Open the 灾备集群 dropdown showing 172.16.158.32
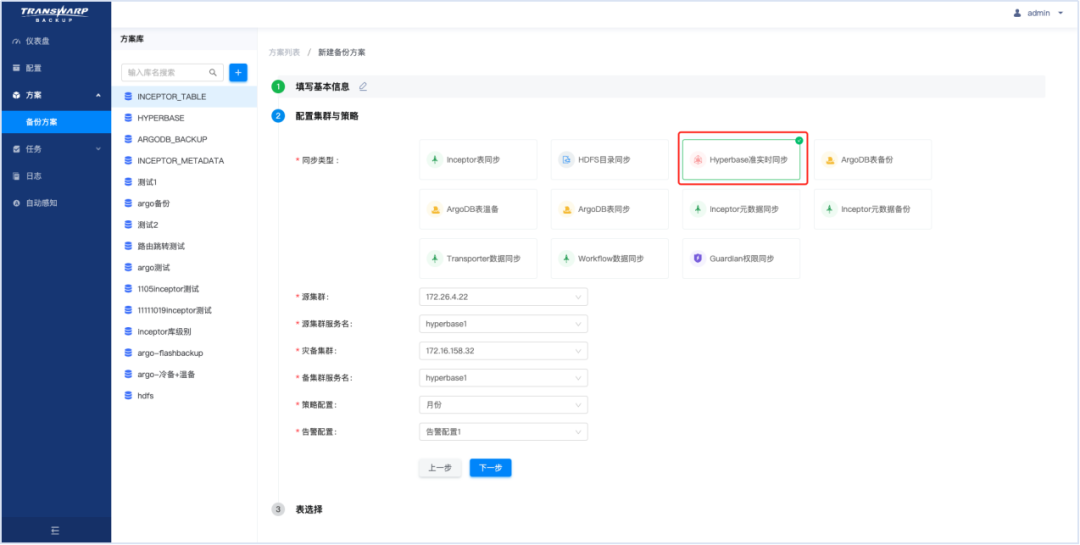Viewport: 1080px width, 545px height. click(x=503, y=351)
